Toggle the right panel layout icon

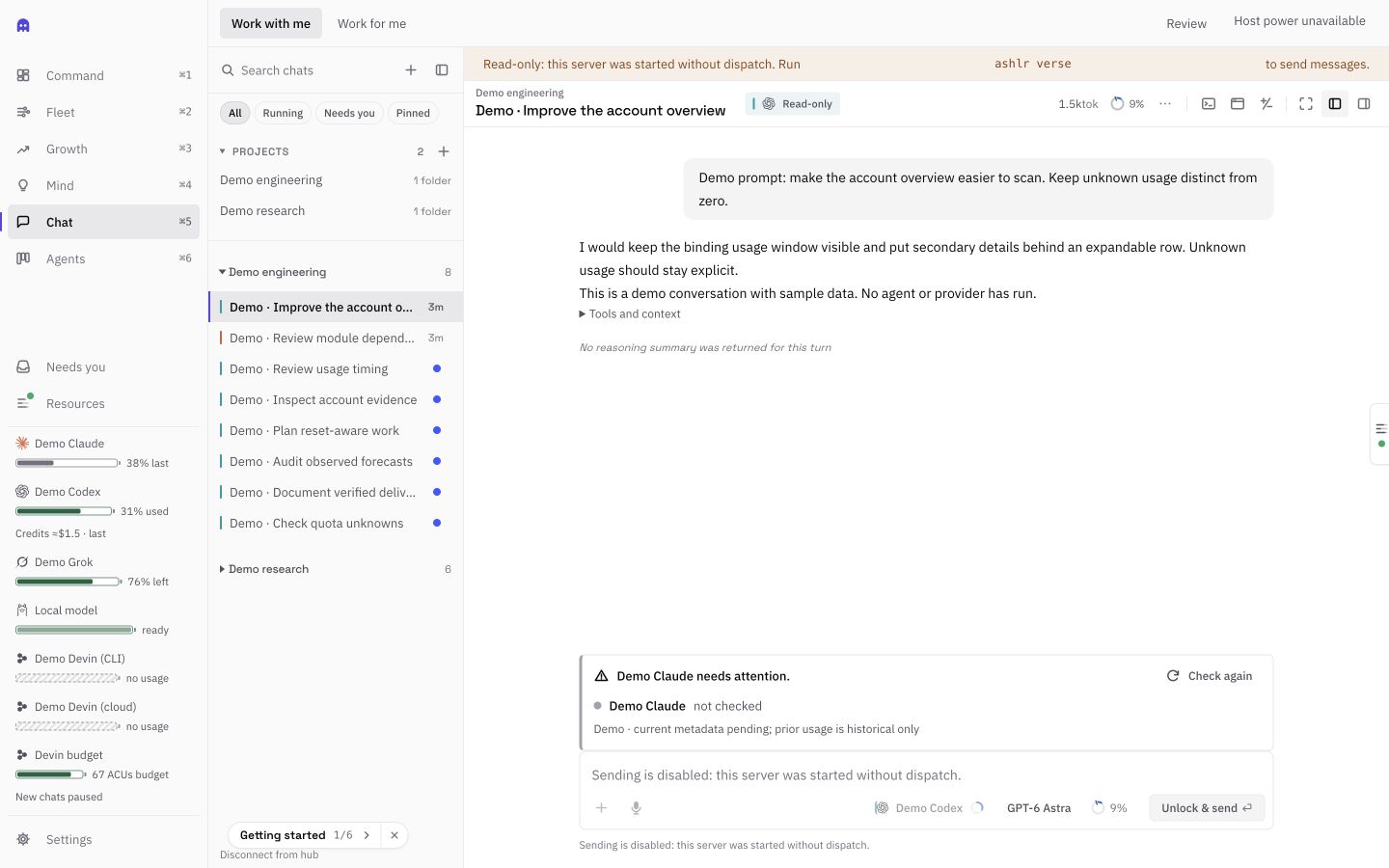pyautogui.click(x=1364, y=103)
